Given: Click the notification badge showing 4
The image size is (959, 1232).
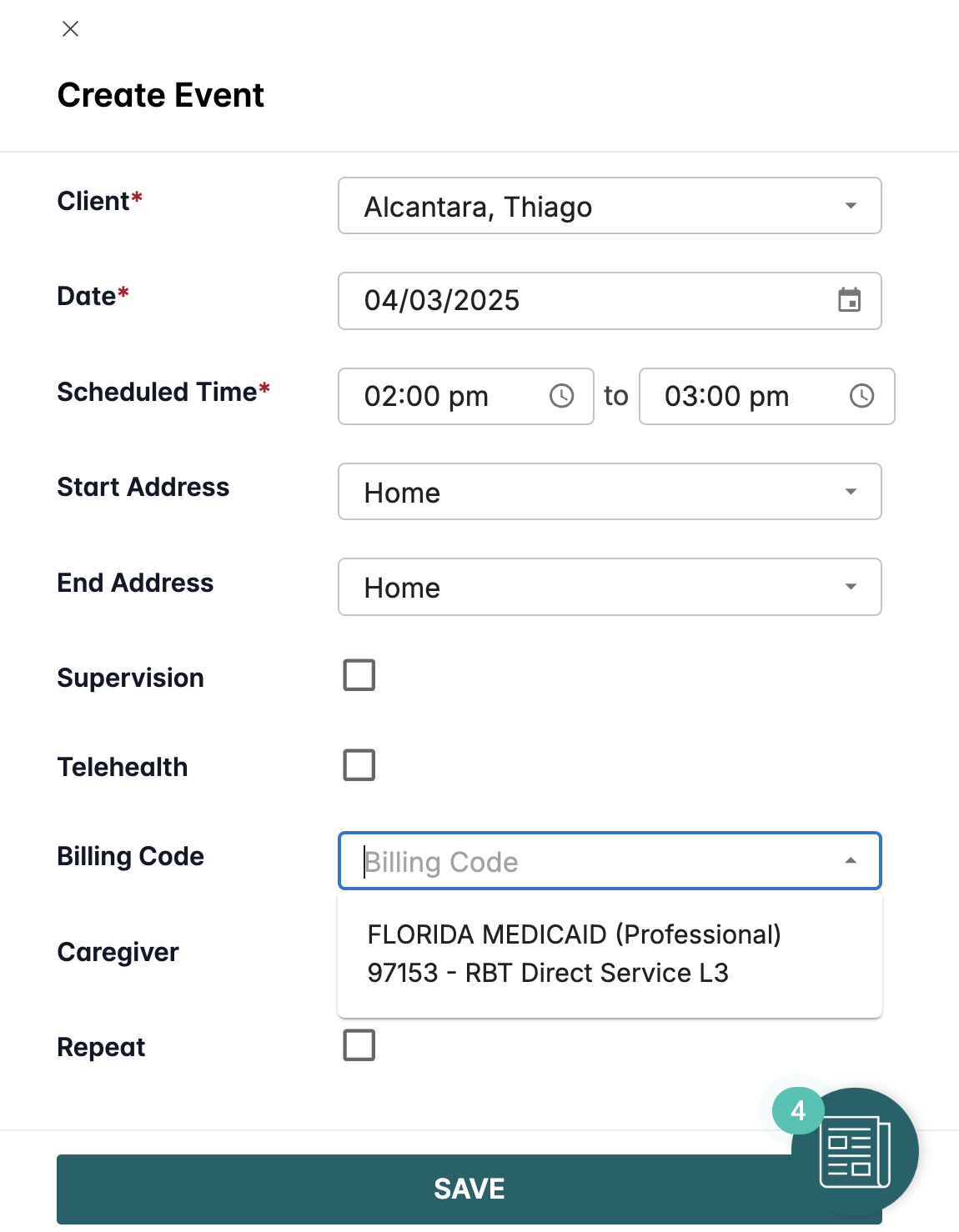Looking at the screenshot, I should point(798,1110).
